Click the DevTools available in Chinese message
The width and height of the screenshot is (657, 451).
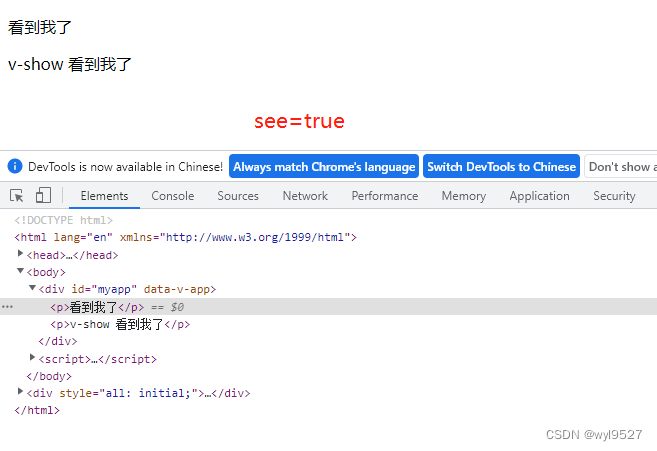coord(125,167)
